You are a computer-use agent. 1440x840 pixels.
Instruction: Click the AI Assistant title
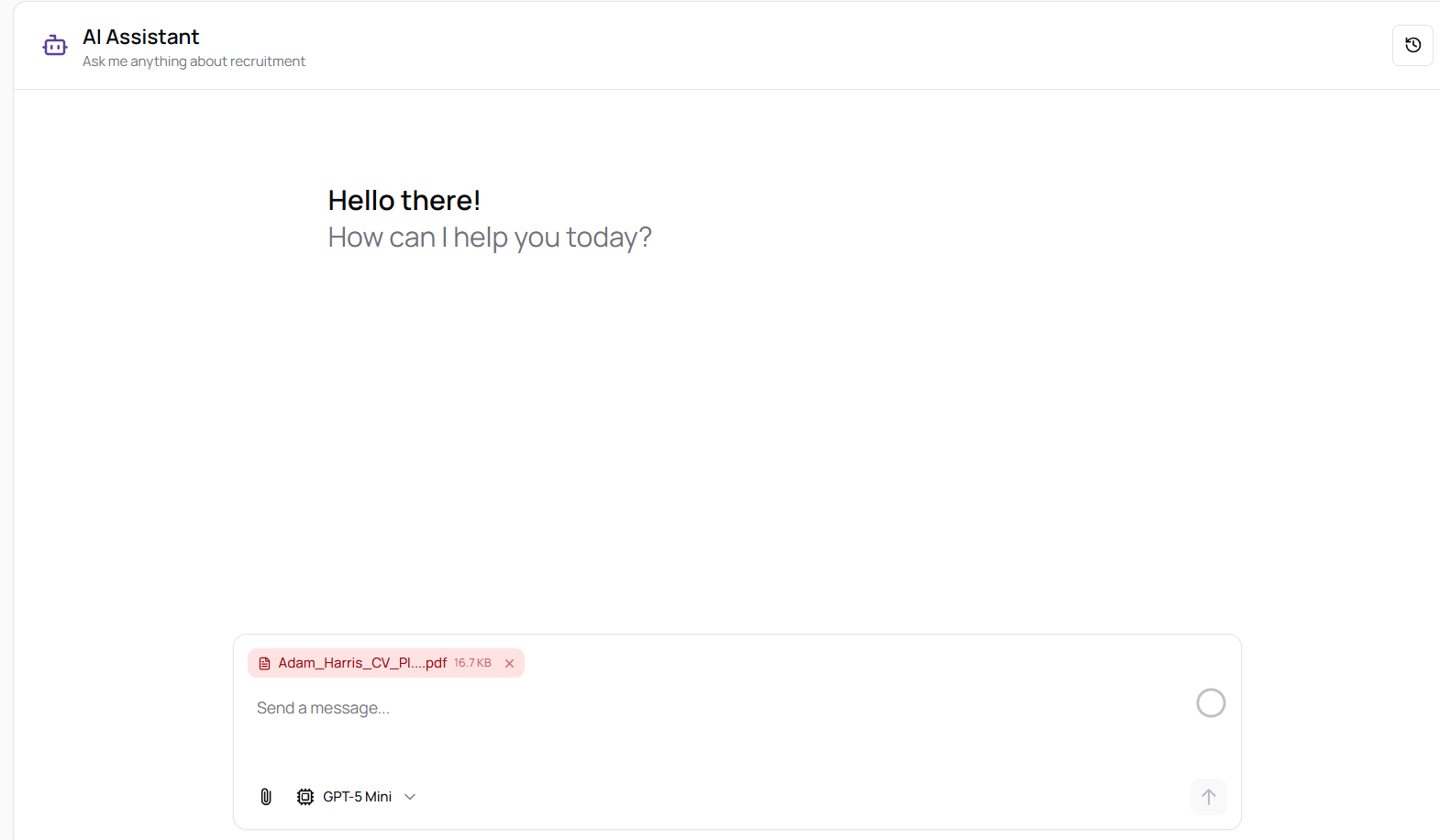point(141,37)
